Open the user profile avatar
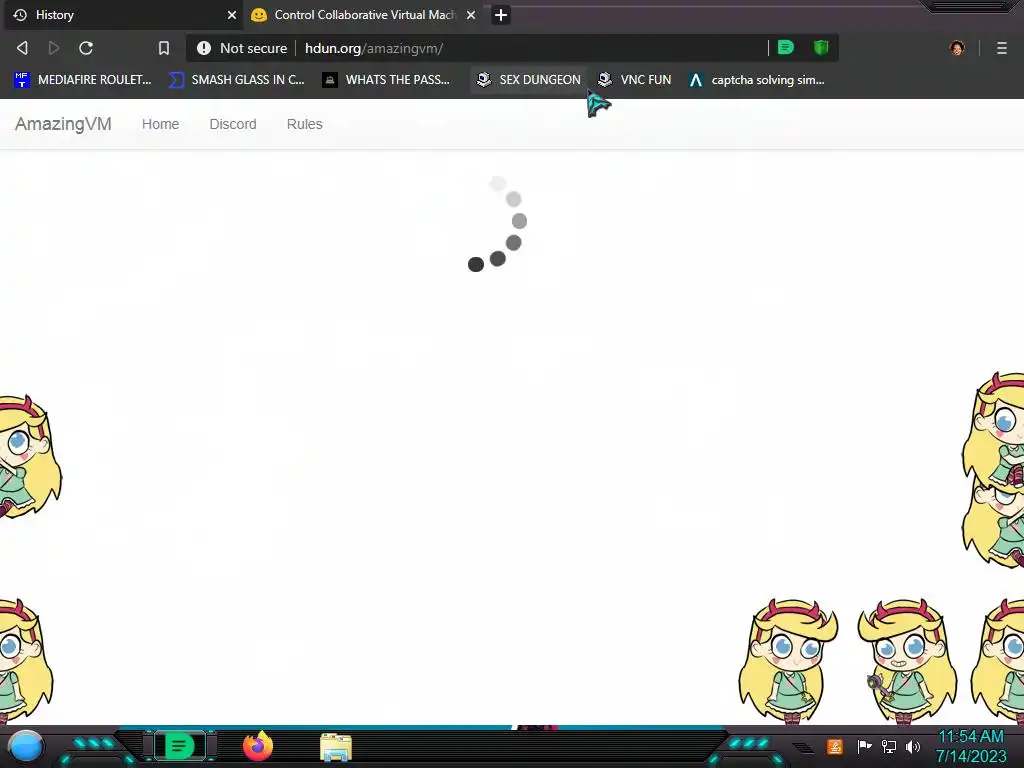Screen dimensions: 1024x768 click(x=957, y=48)
